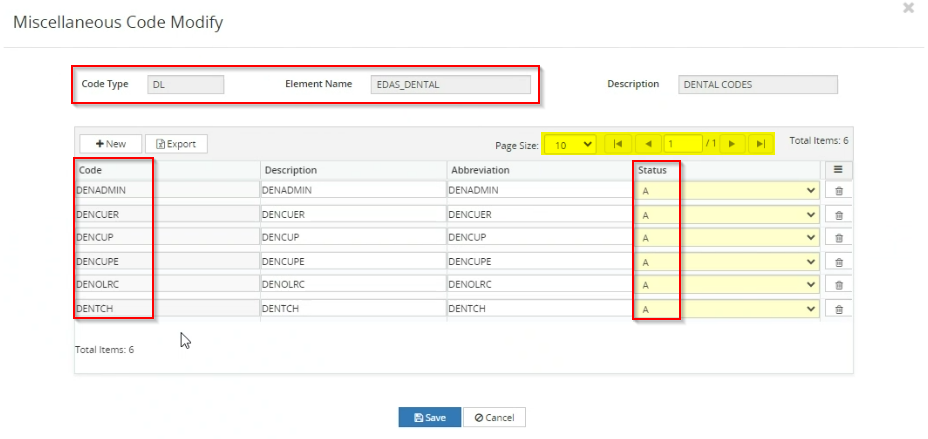The width and height of the screenshot is (928, 439).
Task: Edit Description cell of DENOLRC row
Action: [353, 285]
